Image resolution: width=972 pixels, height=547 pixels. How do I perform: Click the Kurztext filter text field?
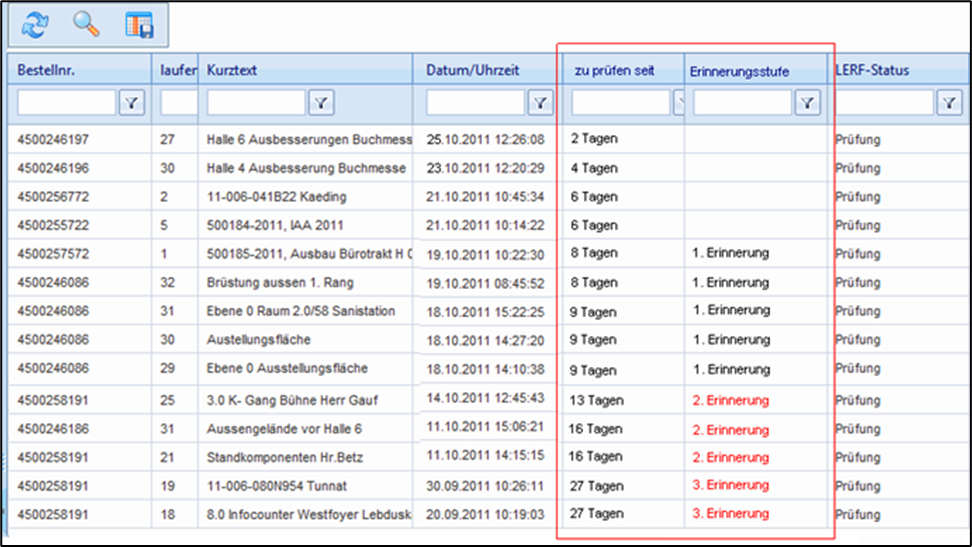256,102
